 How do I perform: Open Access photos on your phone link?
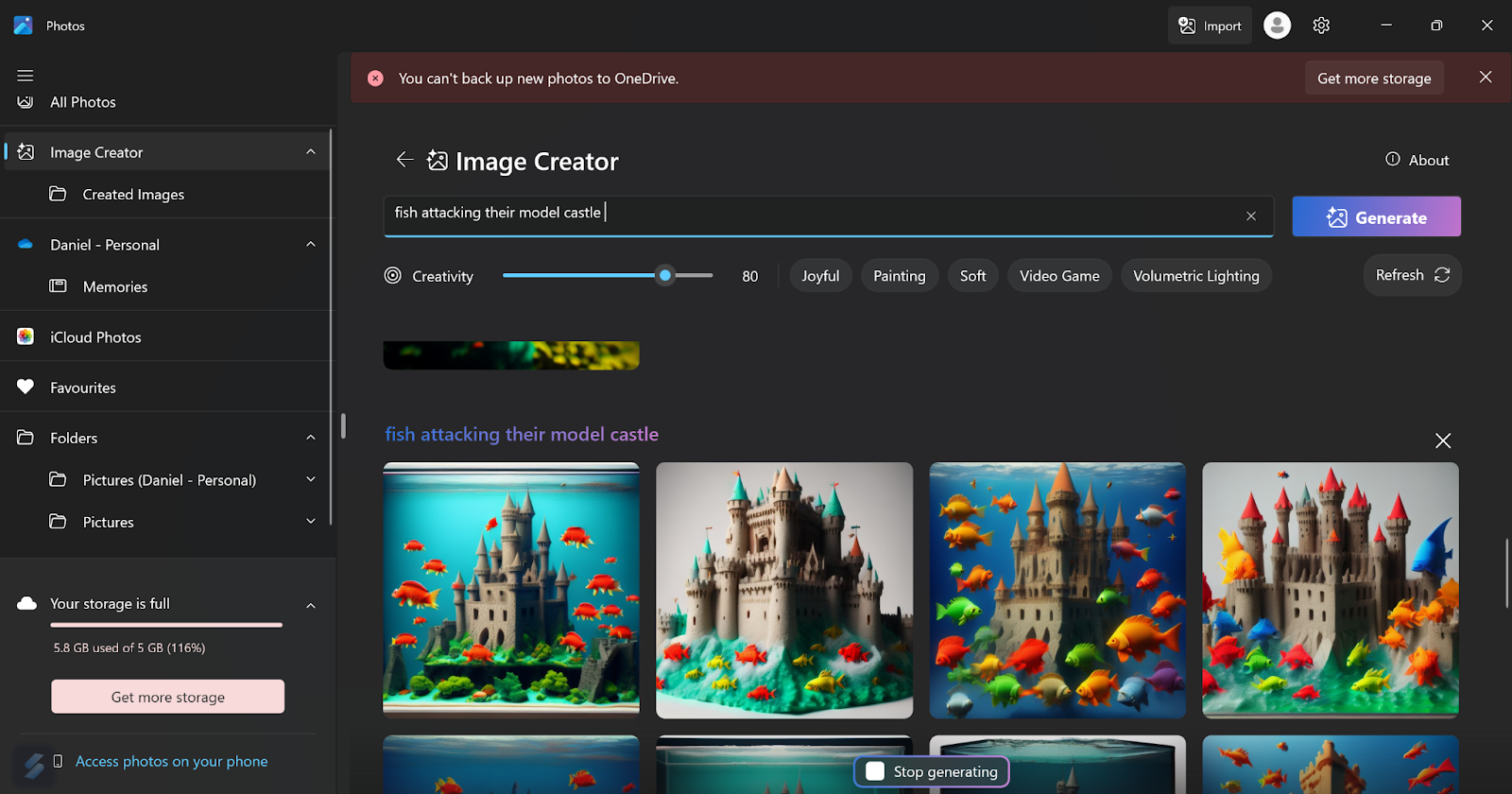click(x=171, y=761)
